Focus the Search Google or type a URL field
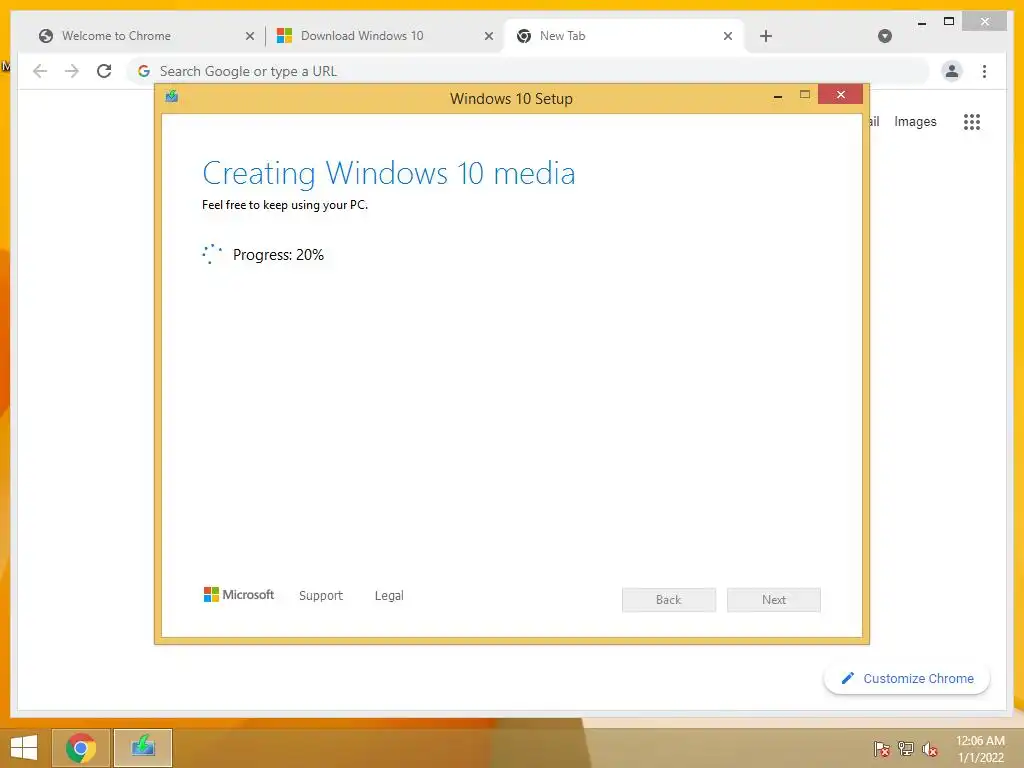Image resolution: width=1024 pixels, height=768 pixels. click(x=528, y=71)
